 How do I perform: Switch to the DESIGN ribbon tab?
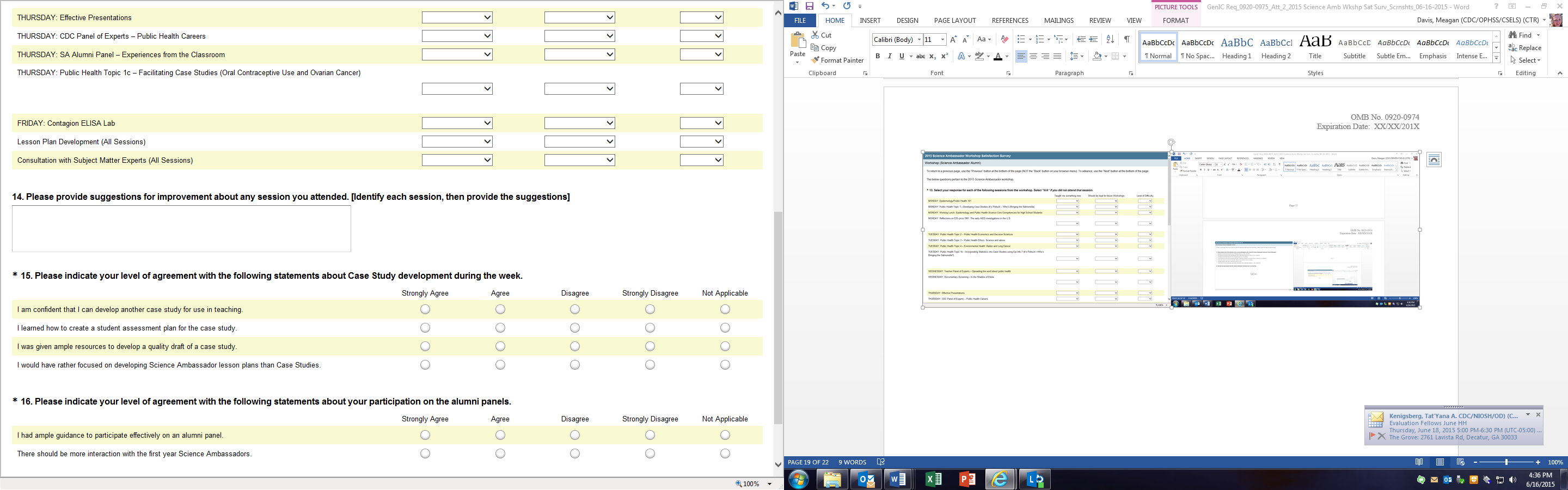(907, 21)
